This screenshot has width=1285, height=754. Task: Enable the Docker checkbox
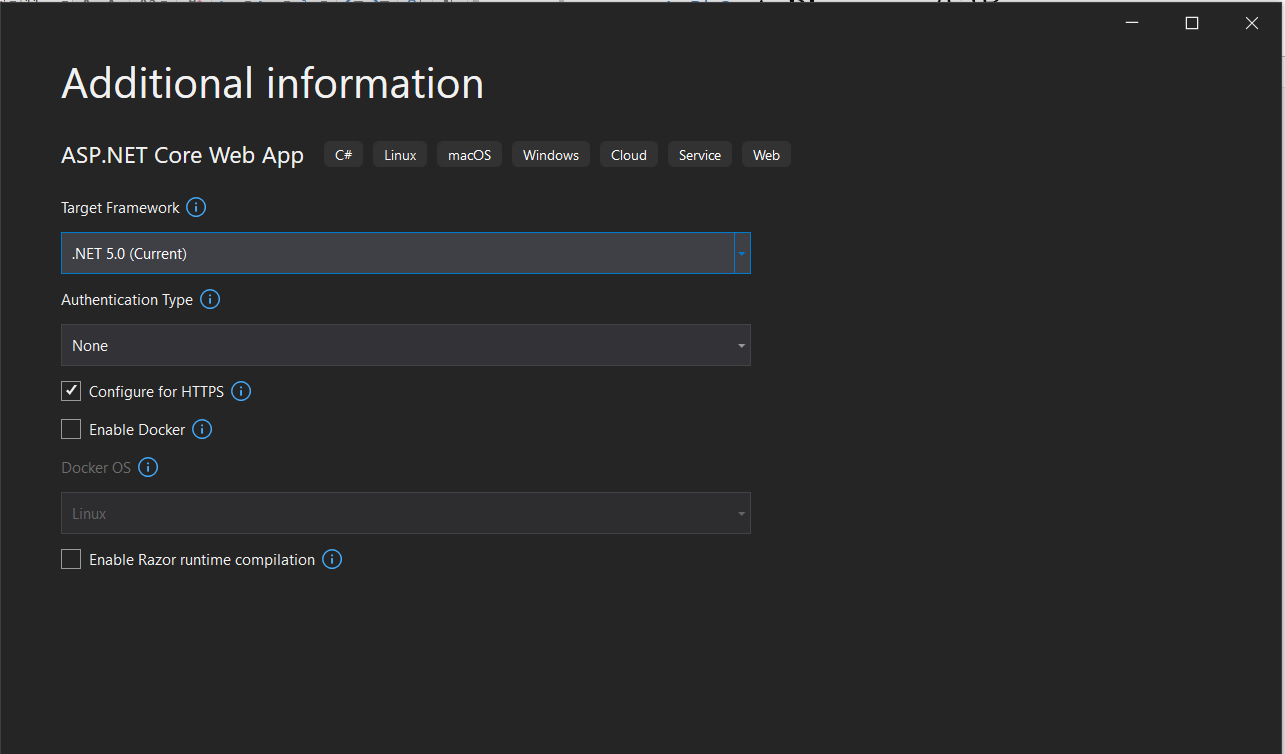pyautogui.click(x=71, y=429)
